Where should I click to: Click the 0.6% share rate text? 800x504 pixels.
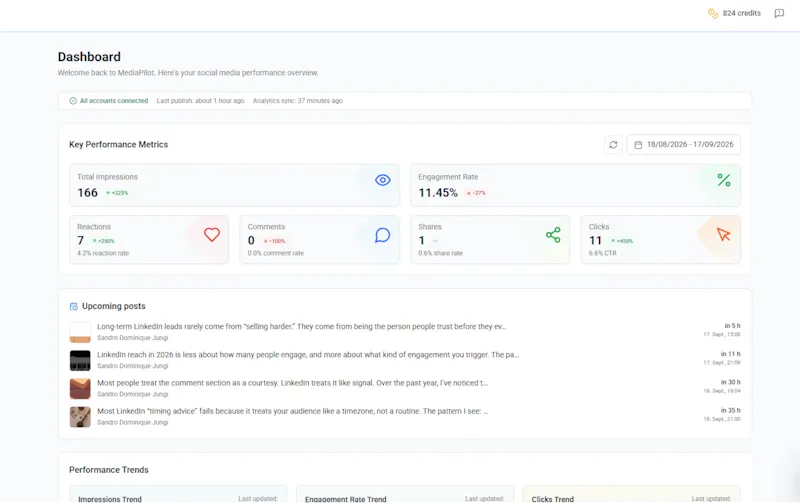440,253
